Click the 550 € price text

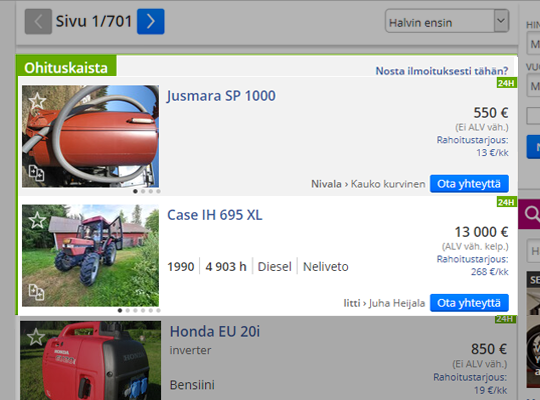click(491, 113)
